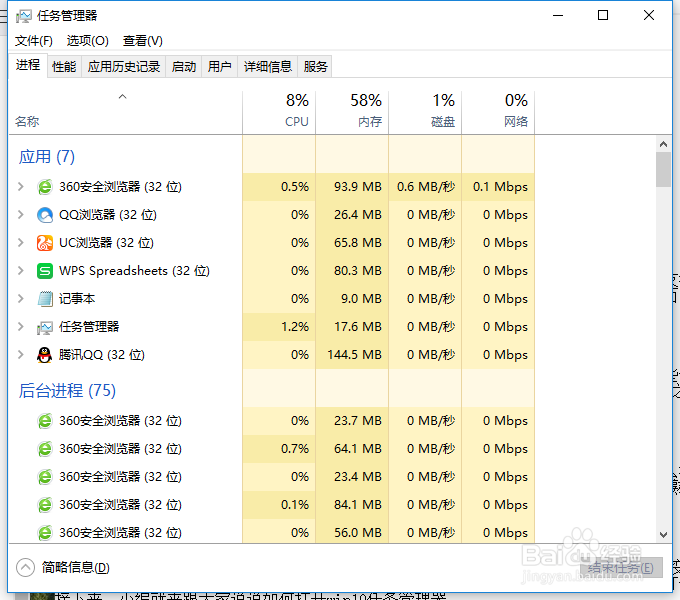Expand the 任务管理器 process group
This screenshot has height=600, width=680.
click(x=21, y=326)
